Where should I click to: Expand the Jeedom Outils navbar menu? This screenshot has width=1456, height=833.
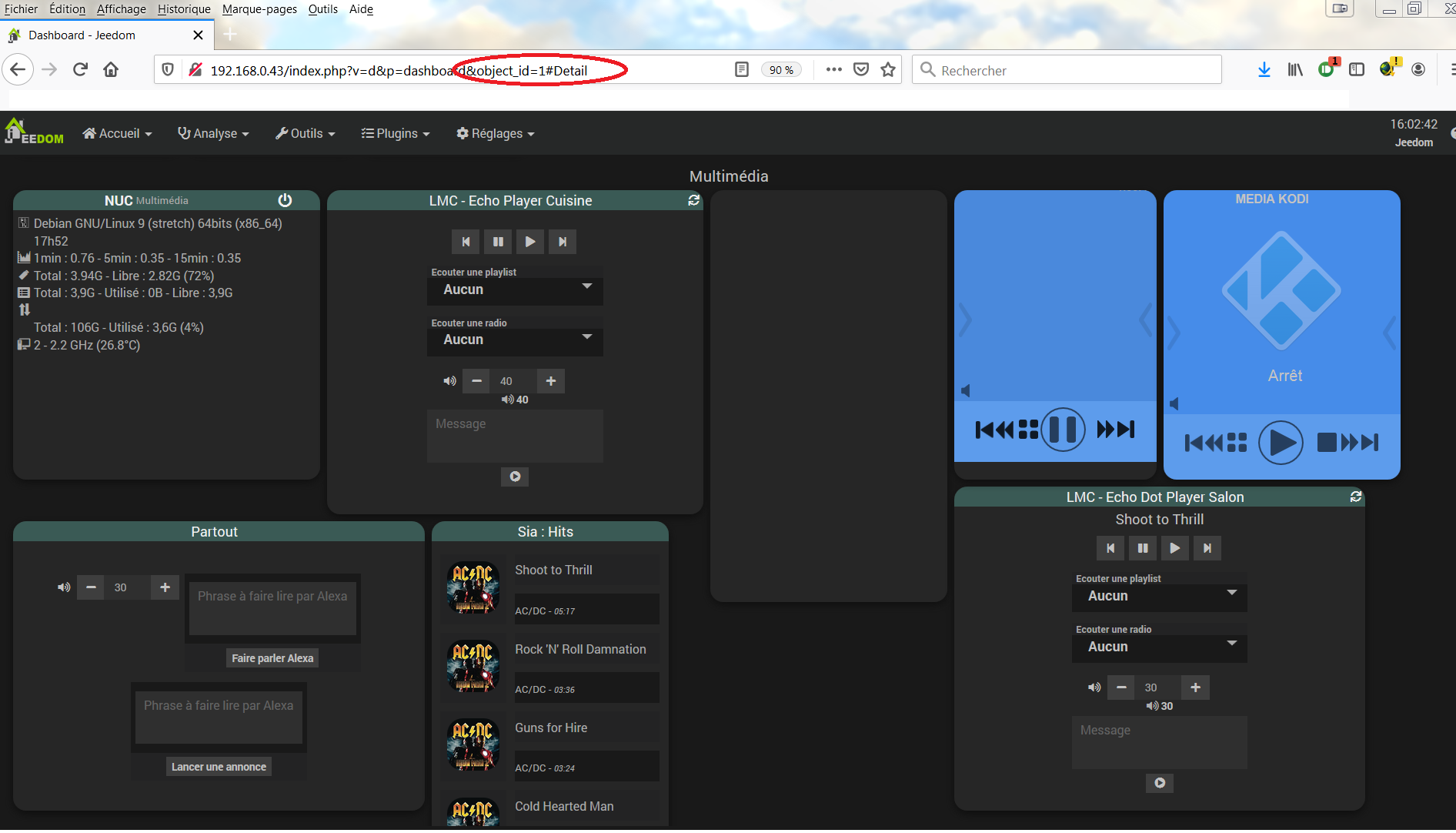(x=306, y=133)
